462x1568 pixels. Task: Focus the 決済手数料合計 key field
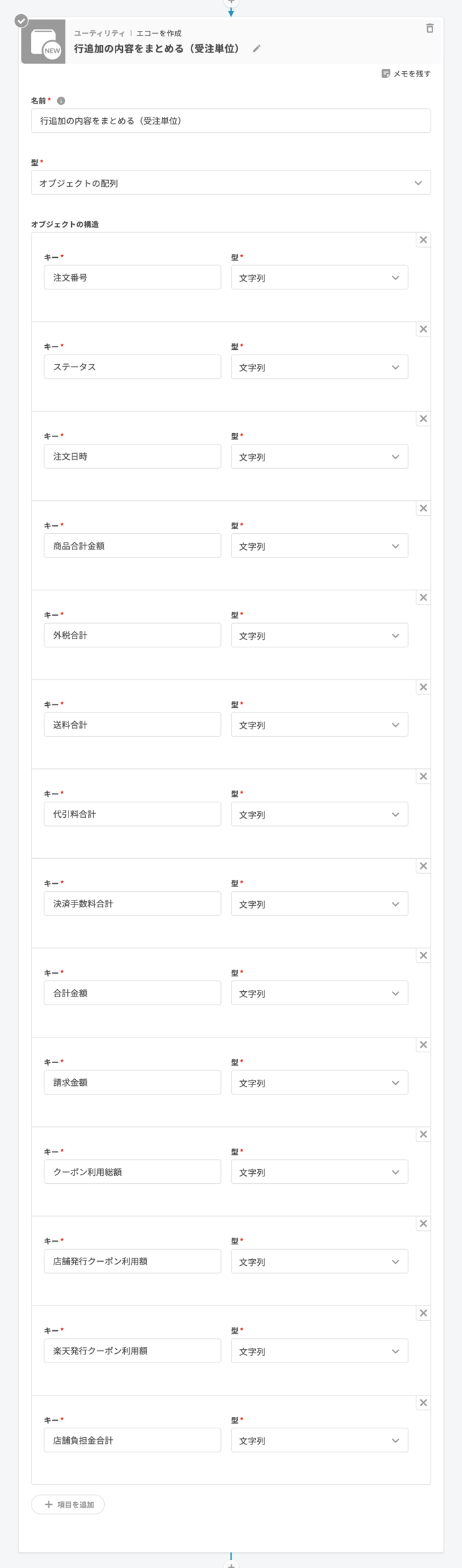point(132,904)
